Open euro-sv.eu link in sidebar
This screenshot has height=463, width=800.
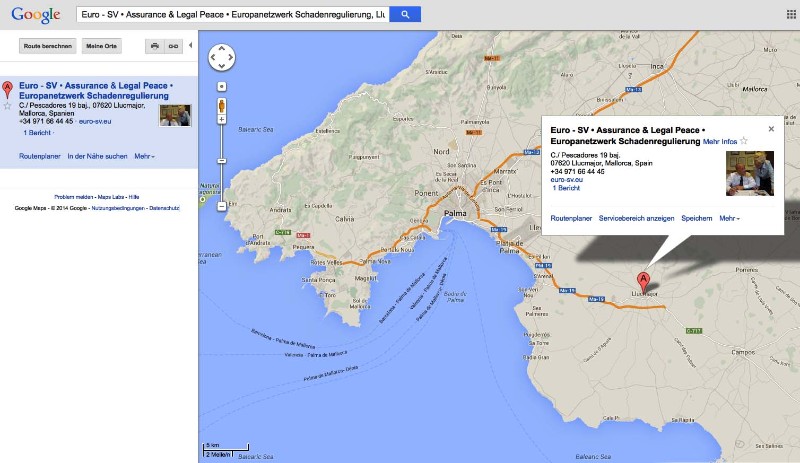click(95, 121)
